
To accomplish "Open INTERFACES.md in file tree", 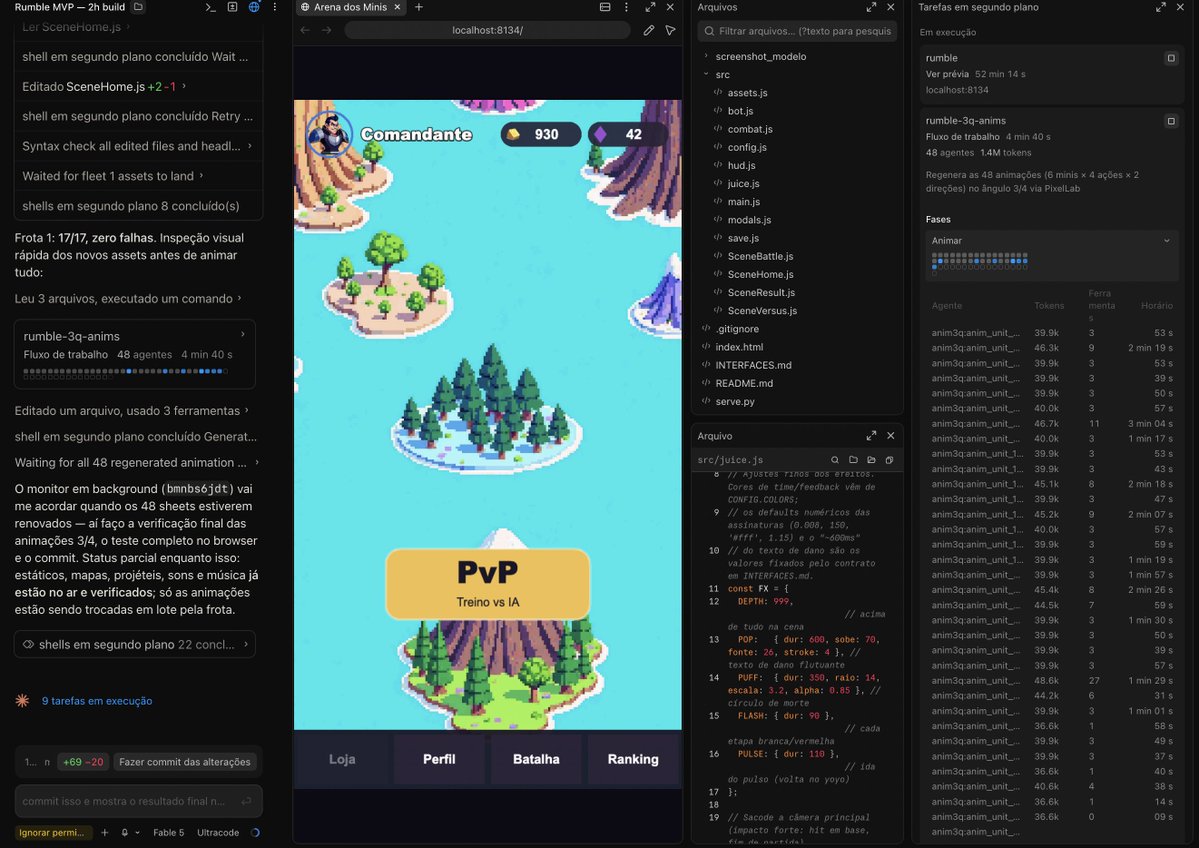I will click(753, 366).
